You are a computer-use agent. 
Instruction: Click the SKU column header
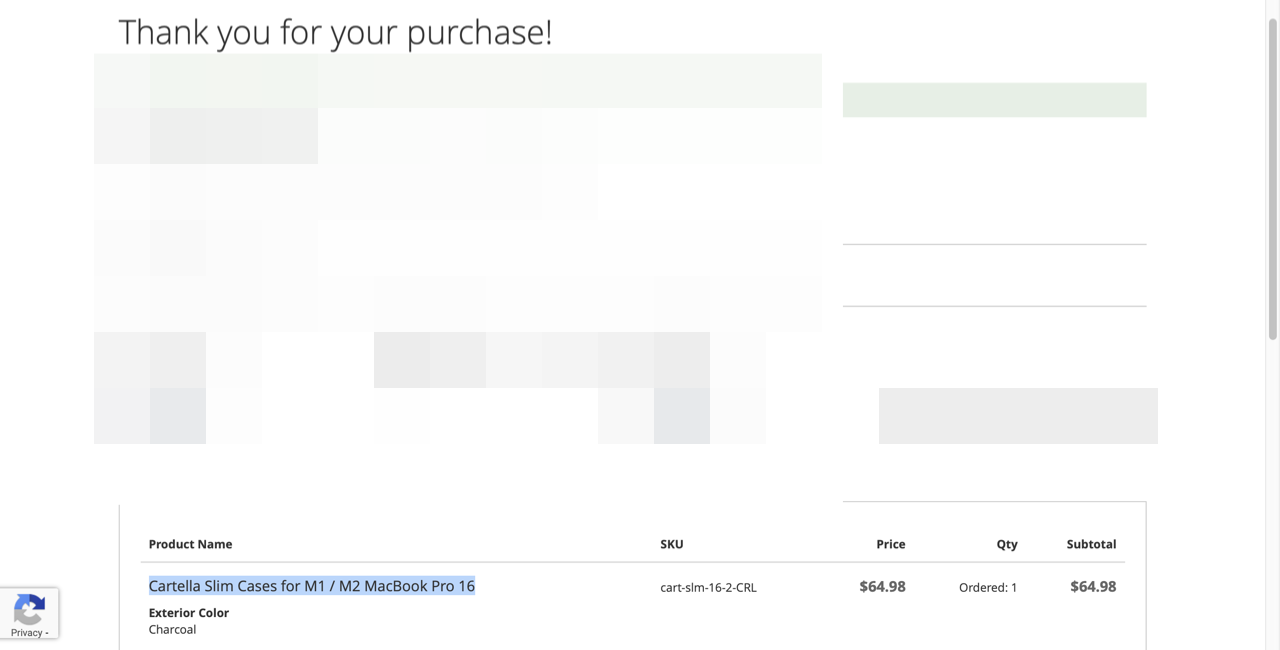672,544
